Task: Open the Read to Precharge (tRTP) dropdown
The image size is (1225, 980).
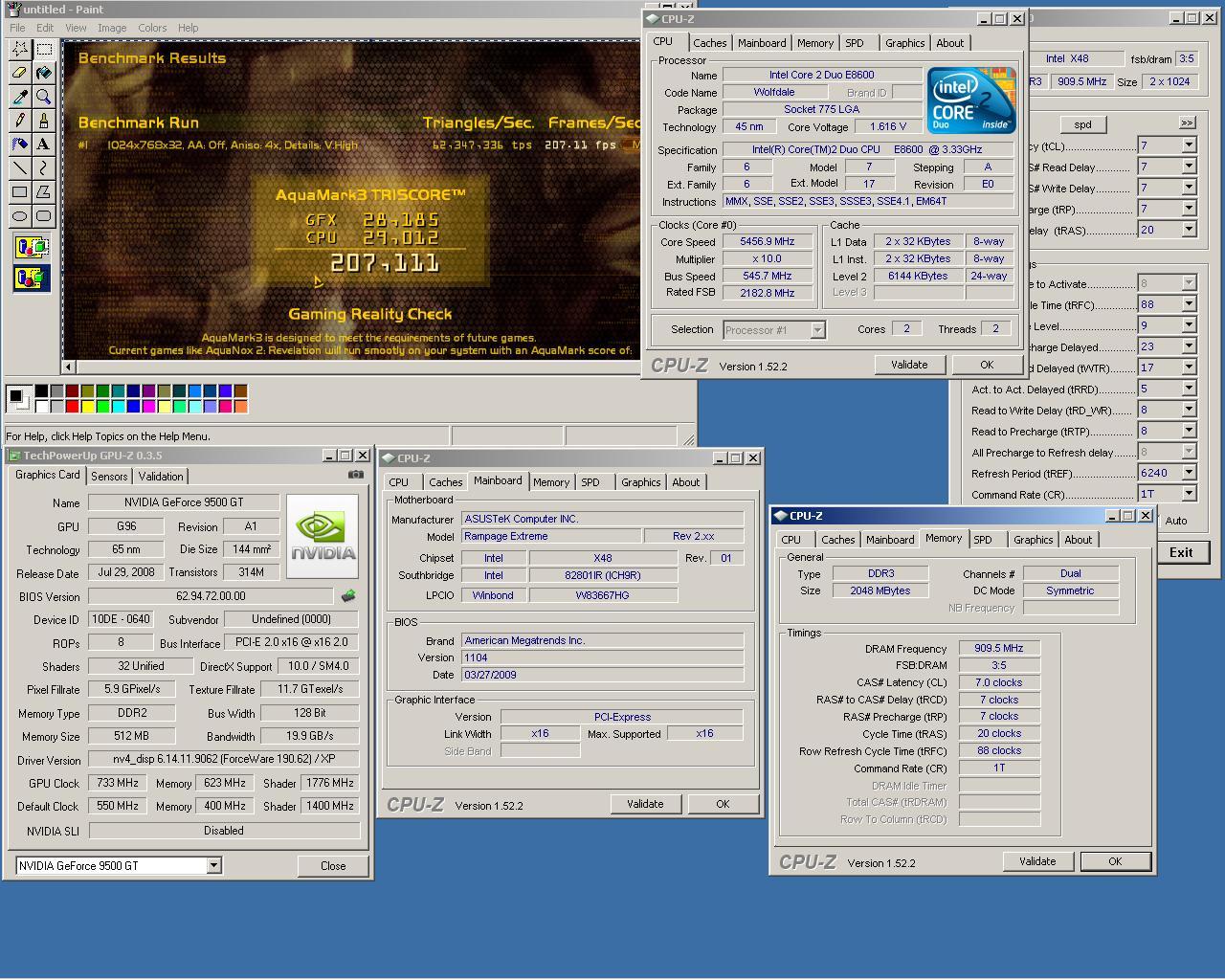Action: tap(1189, 431)
